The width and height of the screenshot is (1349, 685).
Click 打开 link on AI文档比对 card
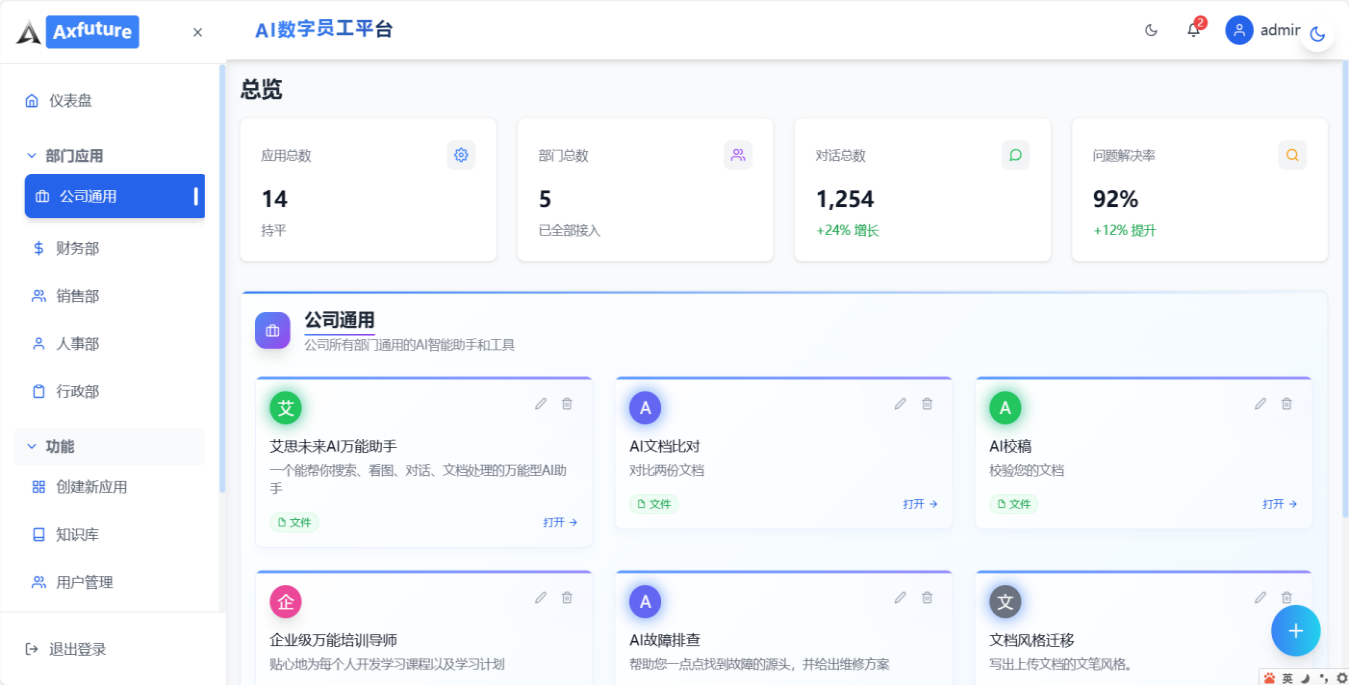point(920,504)
